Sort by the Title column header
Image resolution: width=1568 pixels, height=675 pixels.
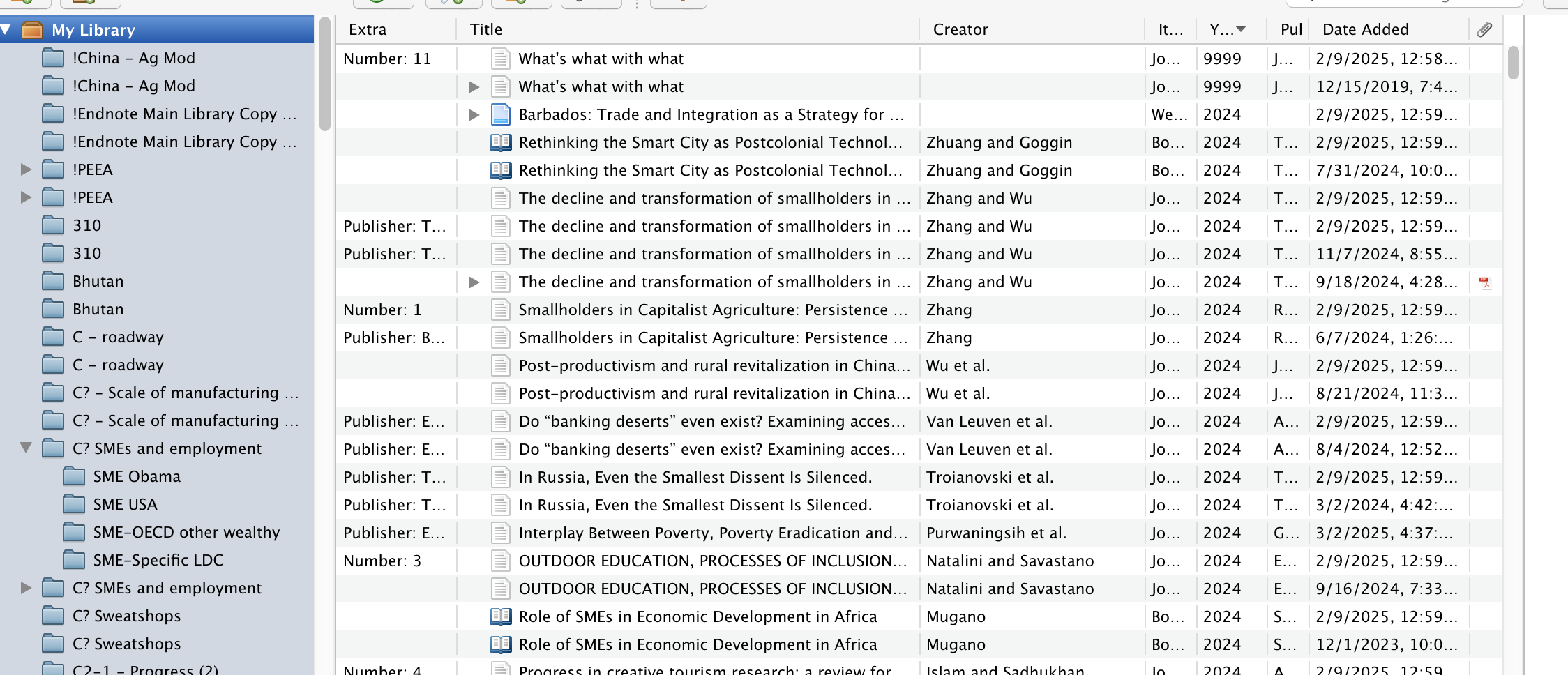click(x=688, y=29)
